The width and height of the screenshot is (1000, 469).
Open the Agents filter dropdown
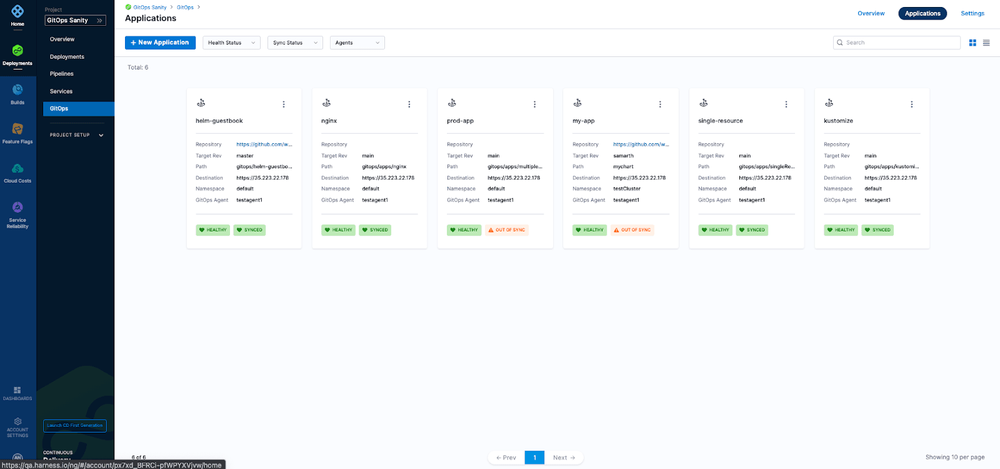357,43
